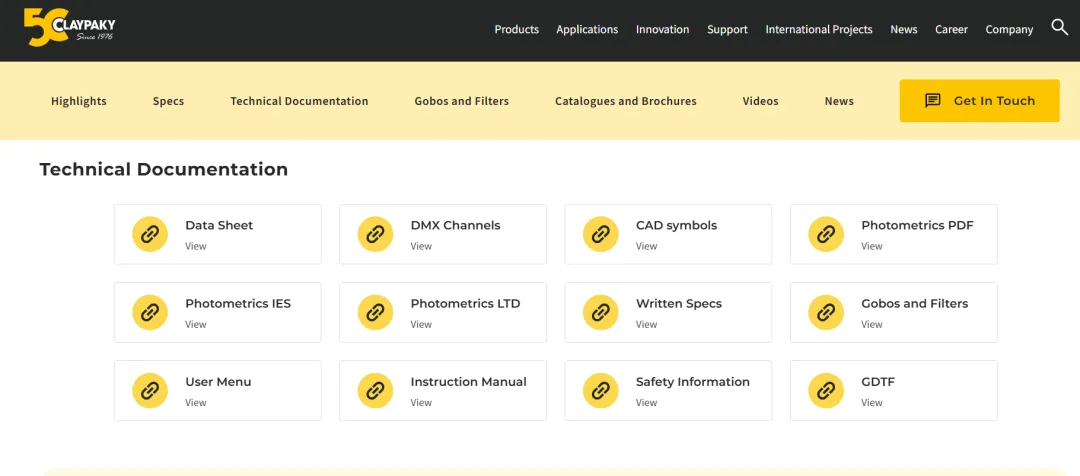Select the Gobos and Filters tab
The image size is (1080, 476).
pyautogui.click(x=461, y=101)
